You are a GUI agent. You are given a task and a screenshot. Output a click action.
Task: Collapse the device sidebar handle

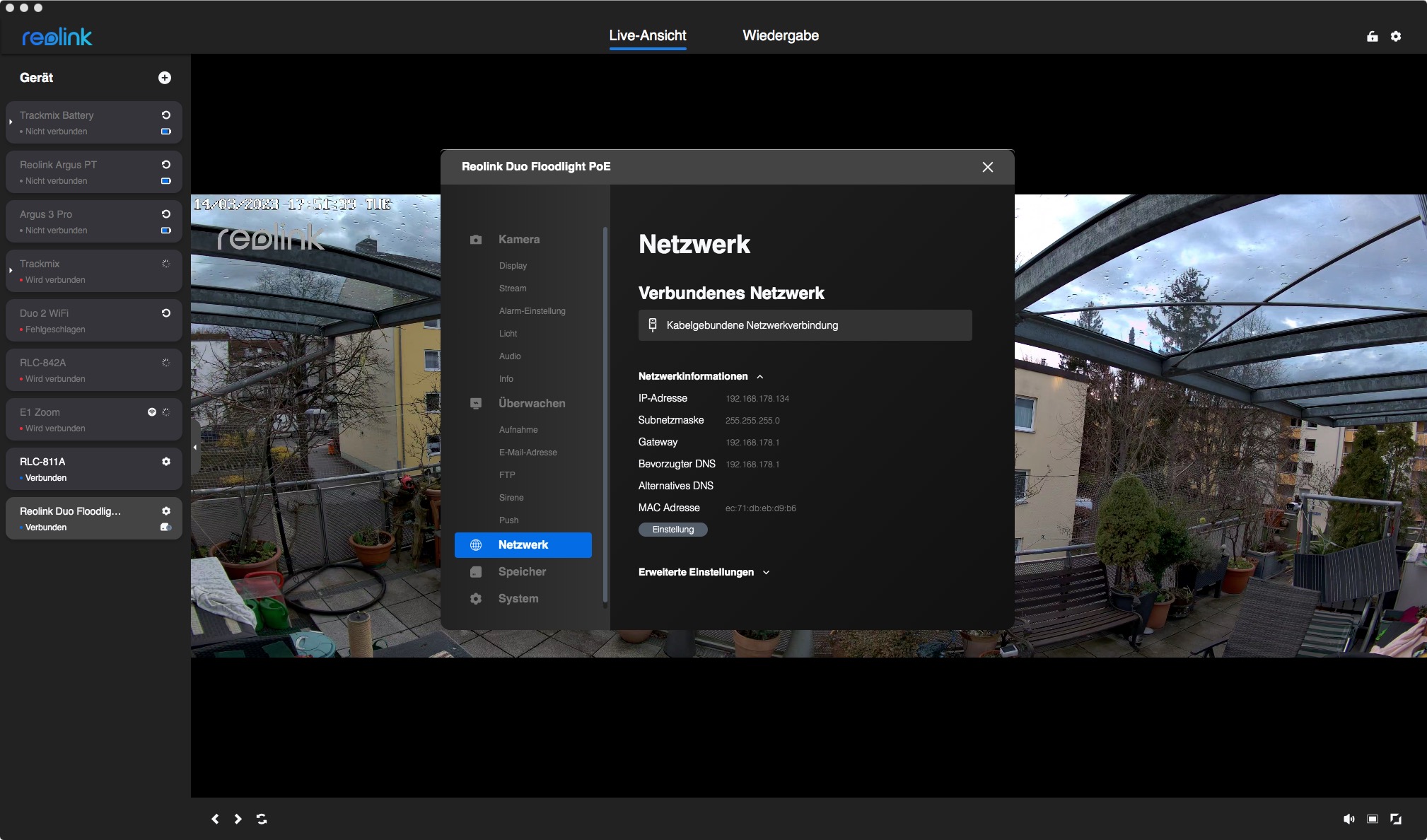coord(195,447)
